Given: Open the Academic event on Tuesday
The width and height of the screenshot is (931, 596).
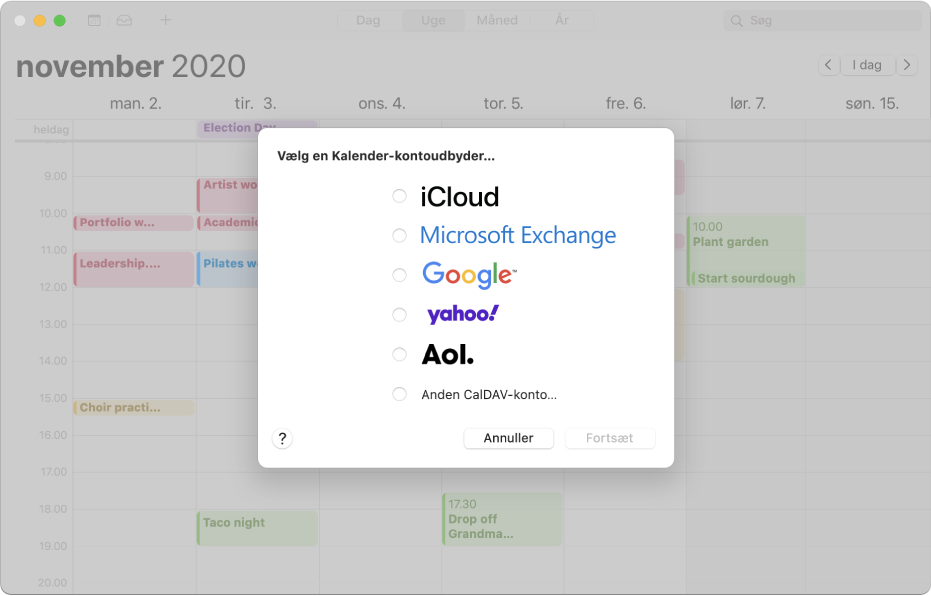Looking at the screenshot, I should 228,223.
